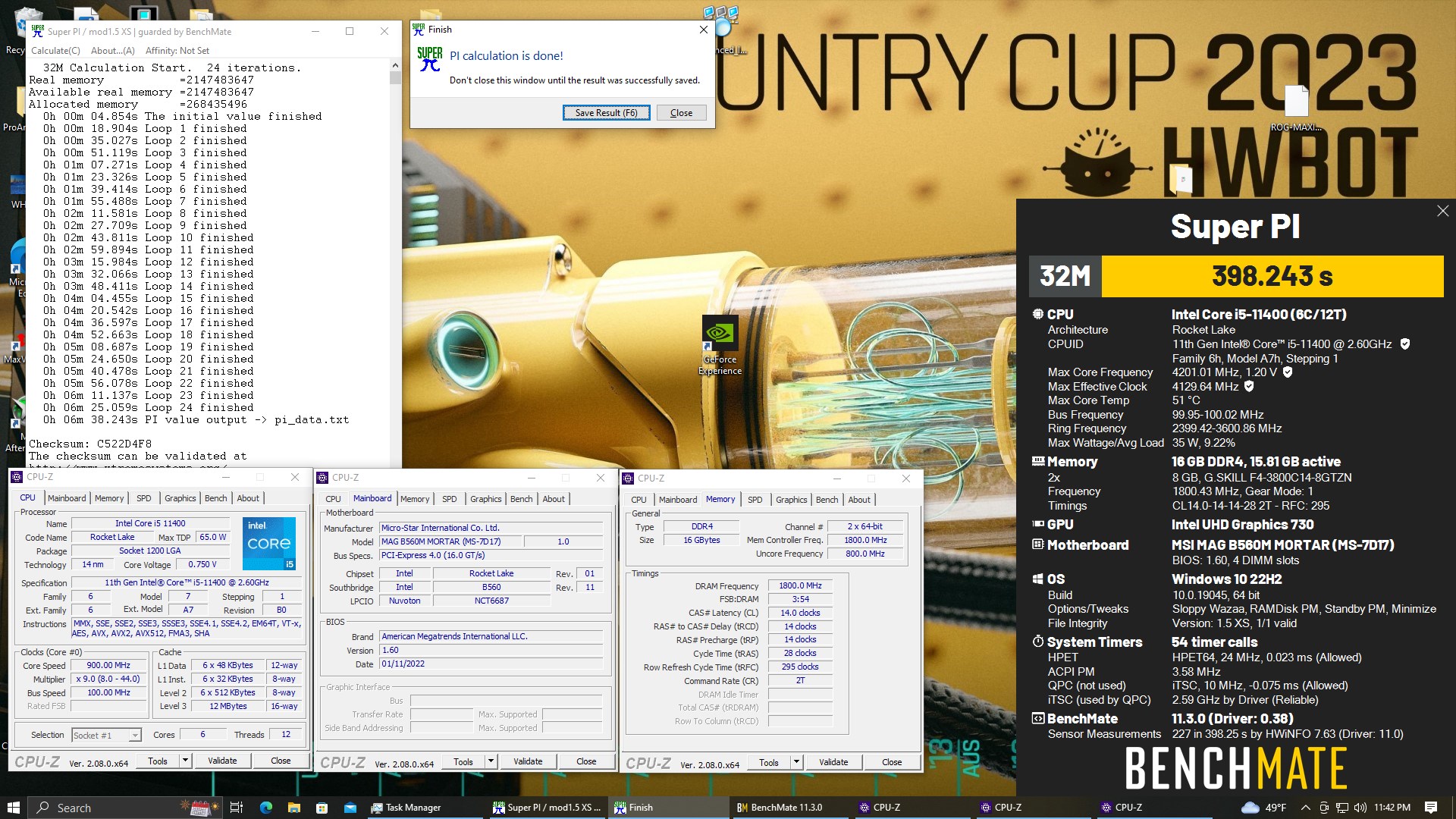The height and width of the screenshot is (819, 1456).
Task: Switch to SPD tab in Memory CPU-Z window
Action: click(x=755, y=500)
